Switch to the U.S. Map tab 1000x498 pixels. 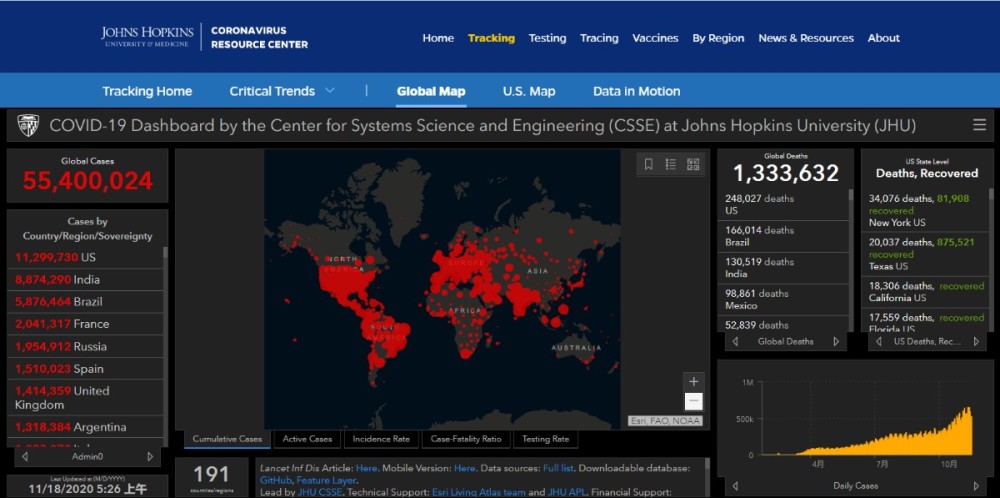529,91
